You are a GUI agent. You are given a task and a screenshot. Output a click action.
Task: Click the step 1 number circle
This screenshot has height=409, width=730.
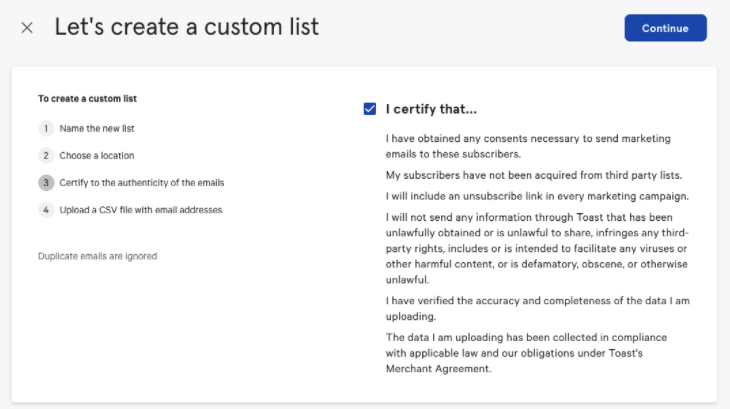pyautogui.click(x=45, y=129)
